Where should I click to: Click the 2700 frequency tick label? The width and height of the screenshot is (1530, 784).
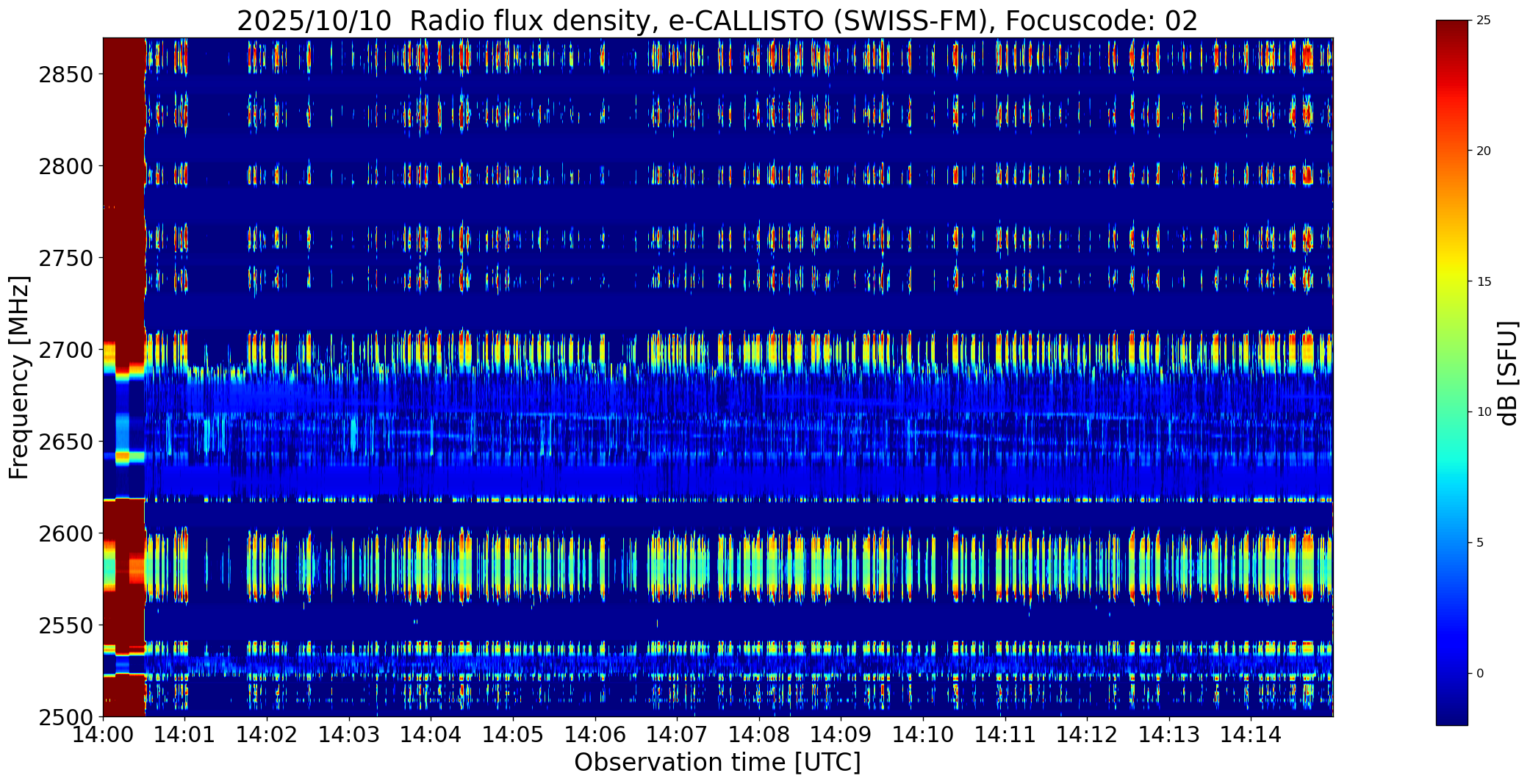point(66,350)
